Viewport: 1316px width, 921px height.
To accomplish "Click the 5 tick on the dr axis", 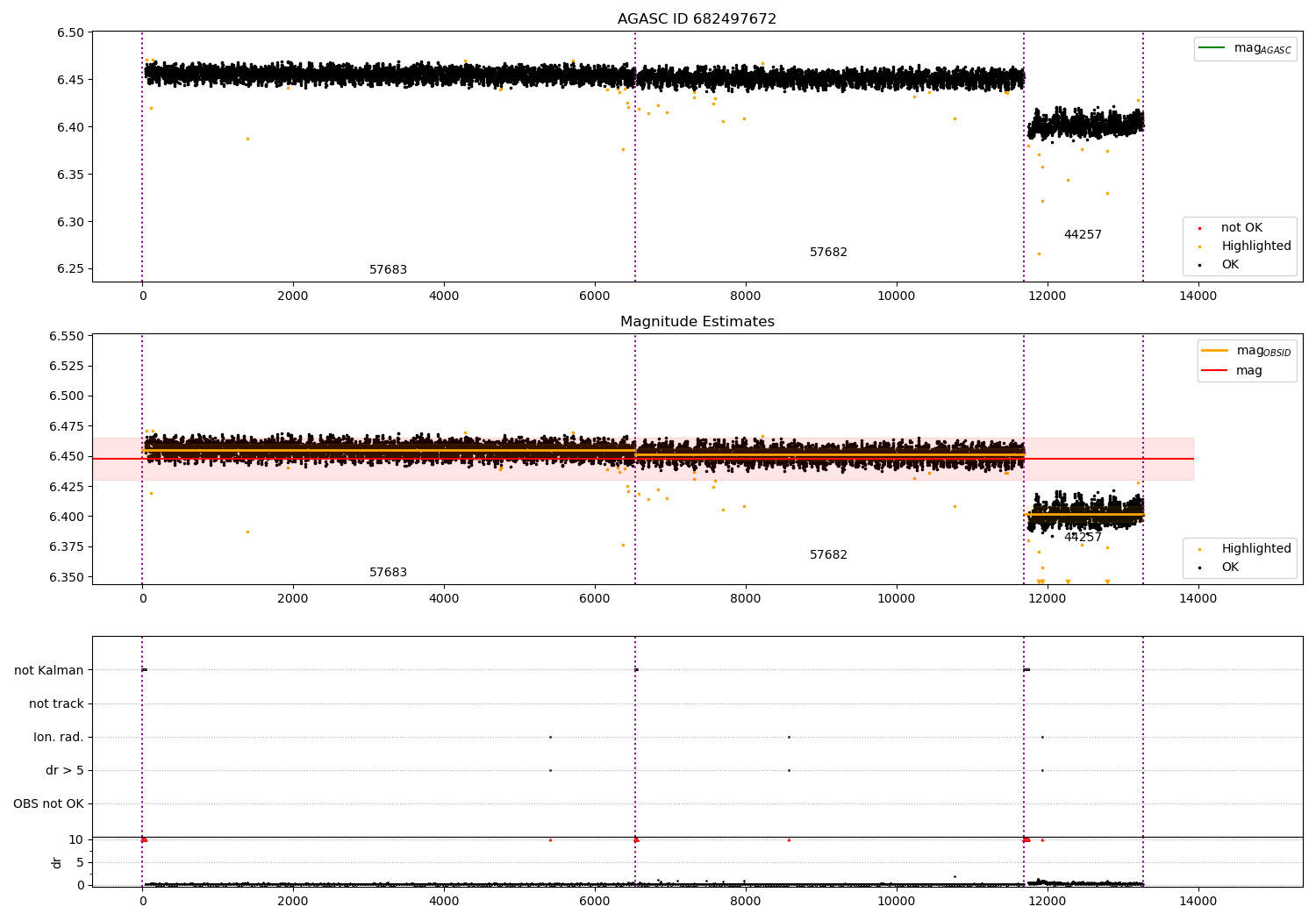I will pos(80,863).
